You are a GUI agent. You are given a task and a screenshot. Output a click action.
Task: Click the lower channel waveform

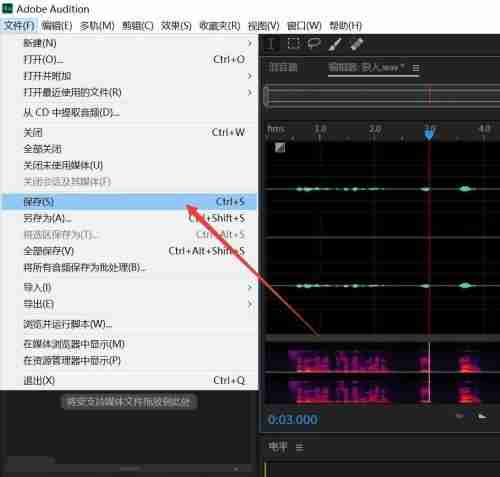383,286
